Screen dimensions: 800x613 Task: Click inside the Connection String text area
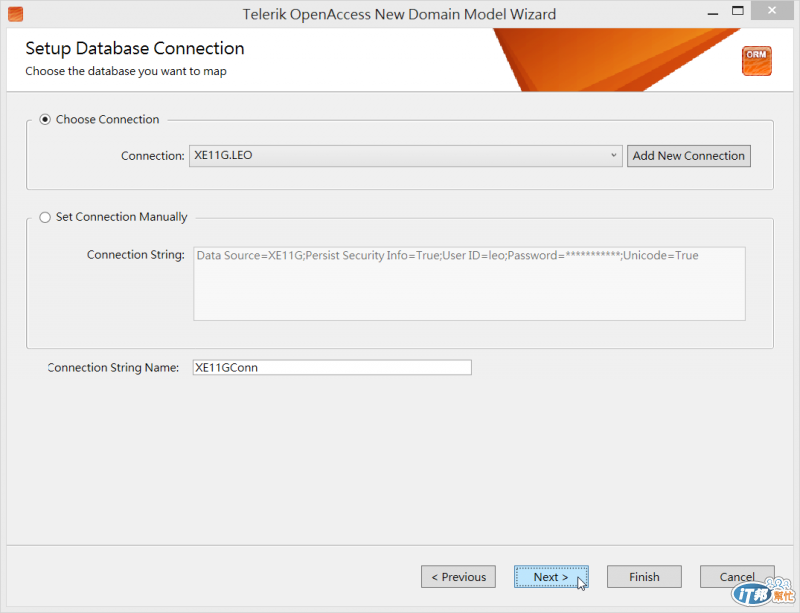click(x=469, y=284)
